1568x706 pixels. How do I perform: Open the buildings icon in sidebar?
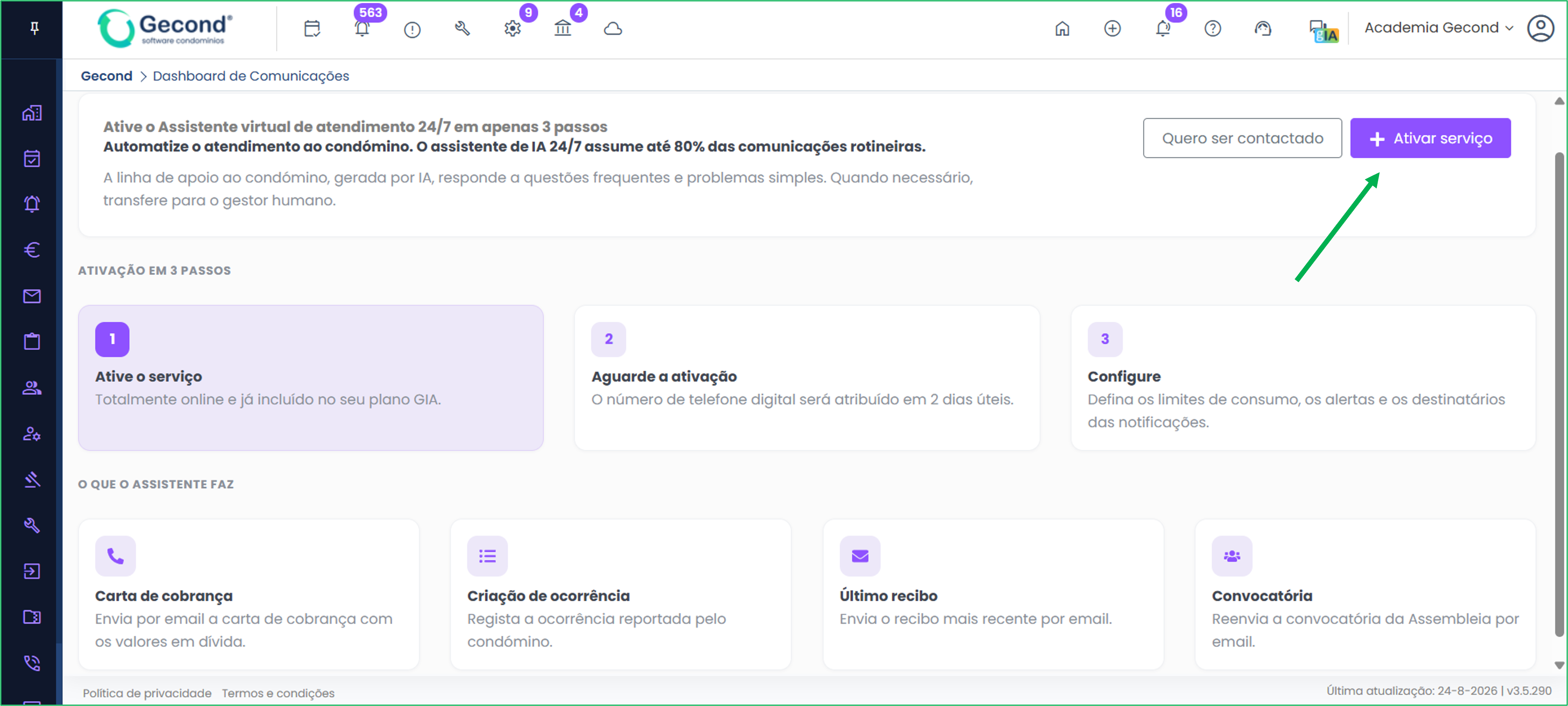32,113
